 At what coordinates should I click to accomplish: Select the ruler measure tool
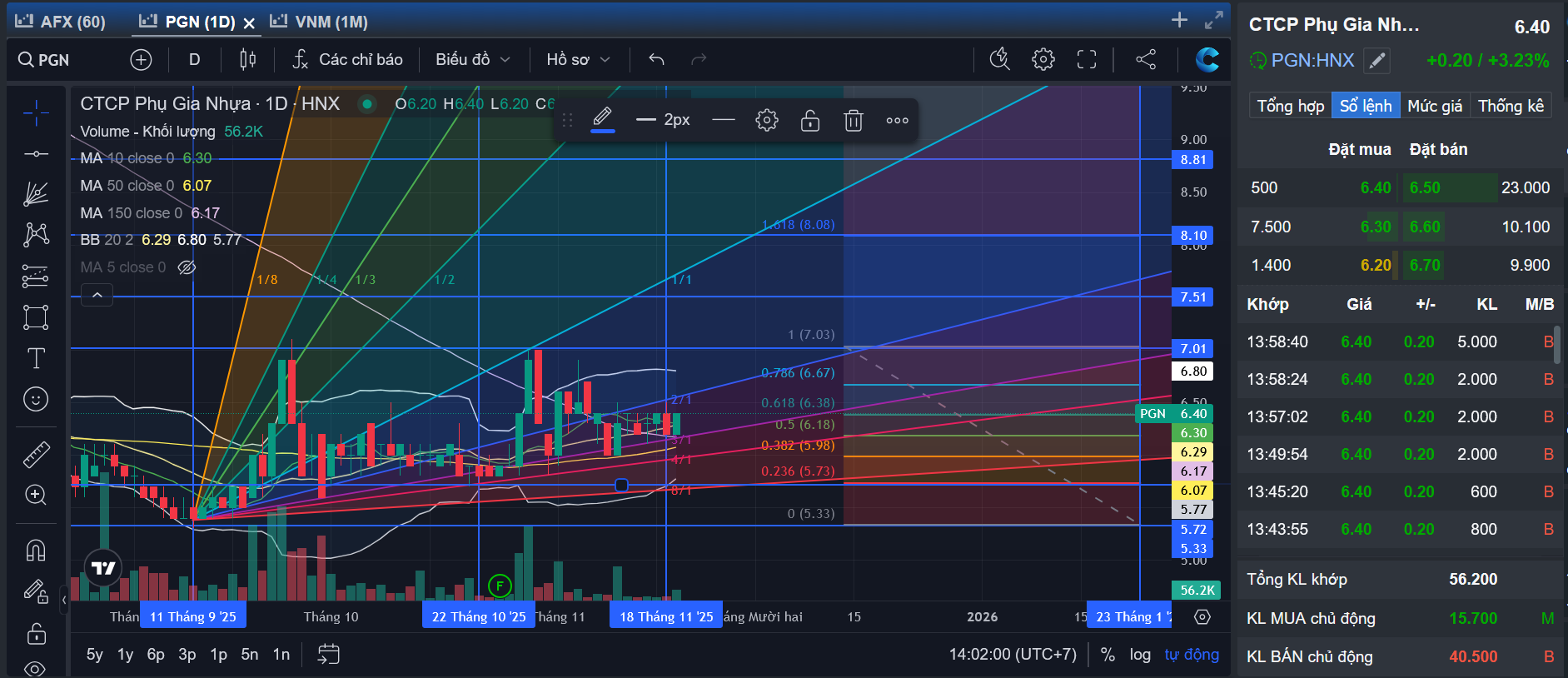point(36,454)
